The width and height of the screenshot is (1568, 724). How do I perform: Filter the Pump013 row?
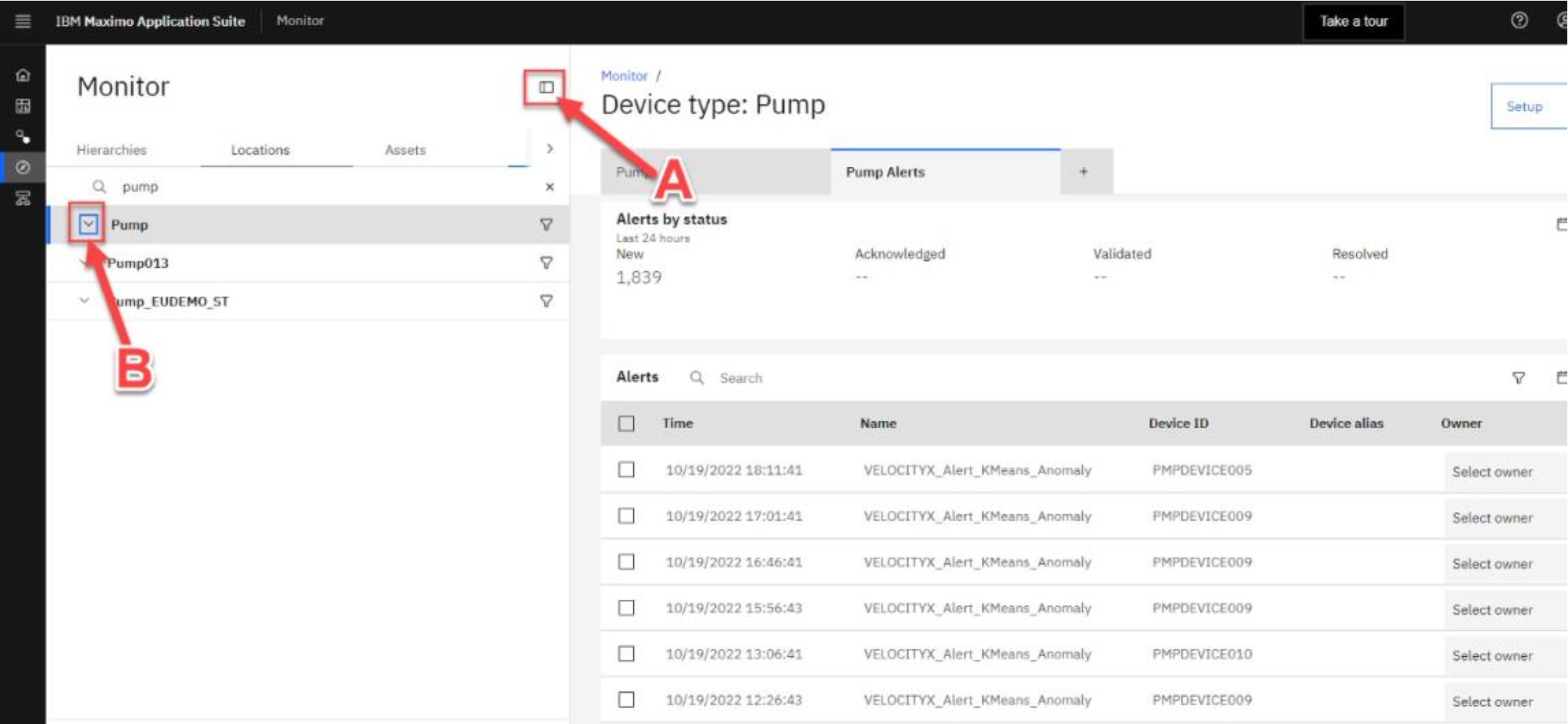[x=546, y=263]
